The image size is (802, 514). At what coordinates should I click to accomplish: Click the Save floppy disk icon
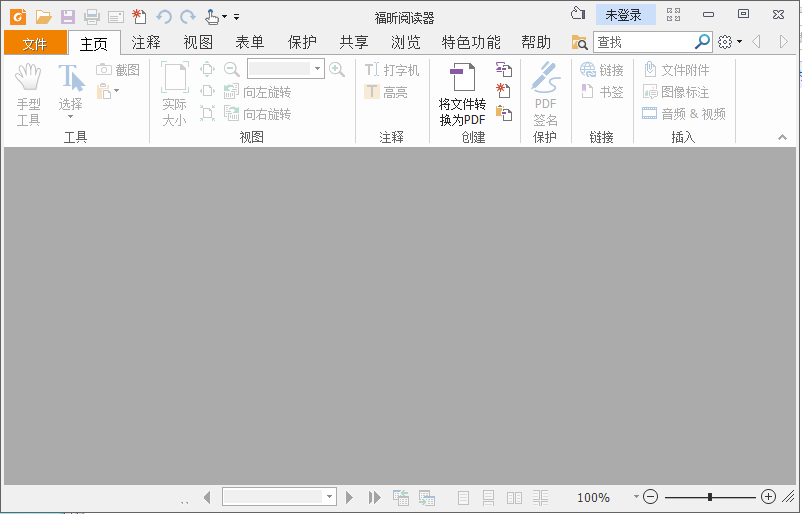(68, 17)
